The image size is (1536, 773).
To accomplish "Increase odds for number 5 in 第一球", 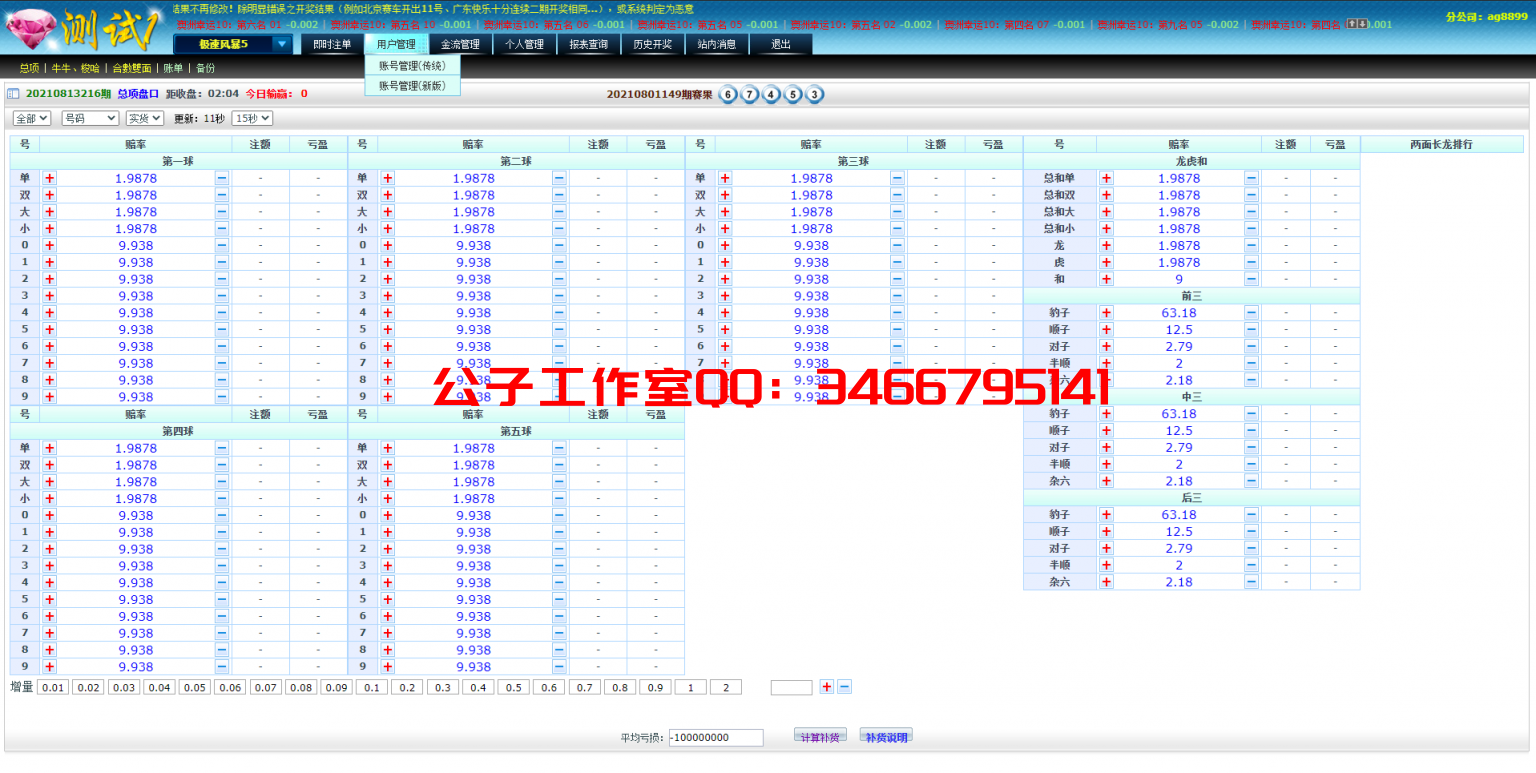I will (x=49, y=330).
